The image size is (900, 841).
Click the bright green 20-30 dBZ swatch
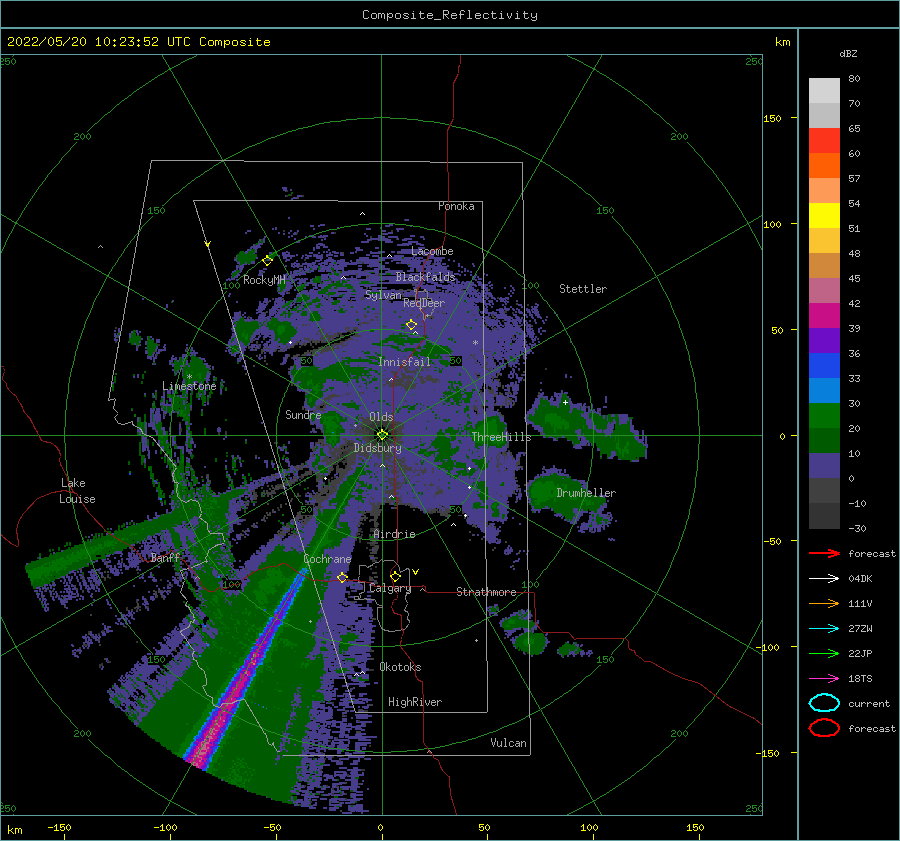tap(824, 416)
